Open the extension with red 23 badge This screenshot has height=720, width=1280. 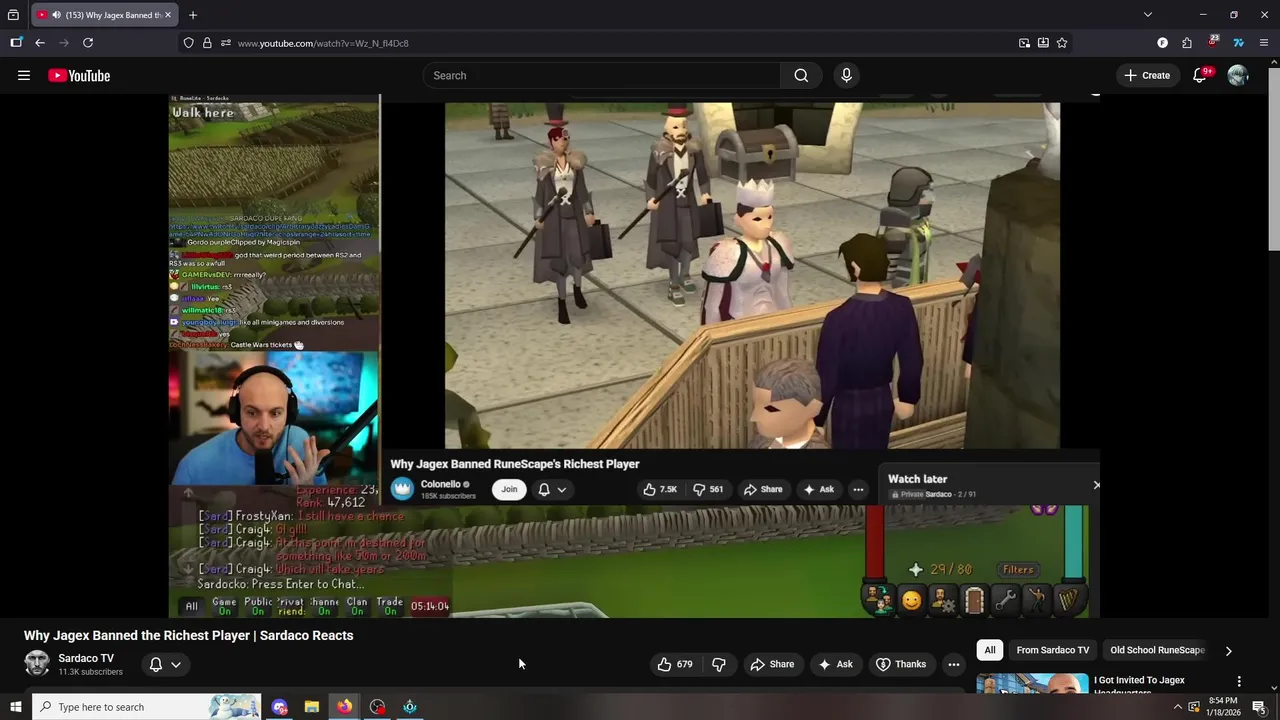click(1212, 42)
